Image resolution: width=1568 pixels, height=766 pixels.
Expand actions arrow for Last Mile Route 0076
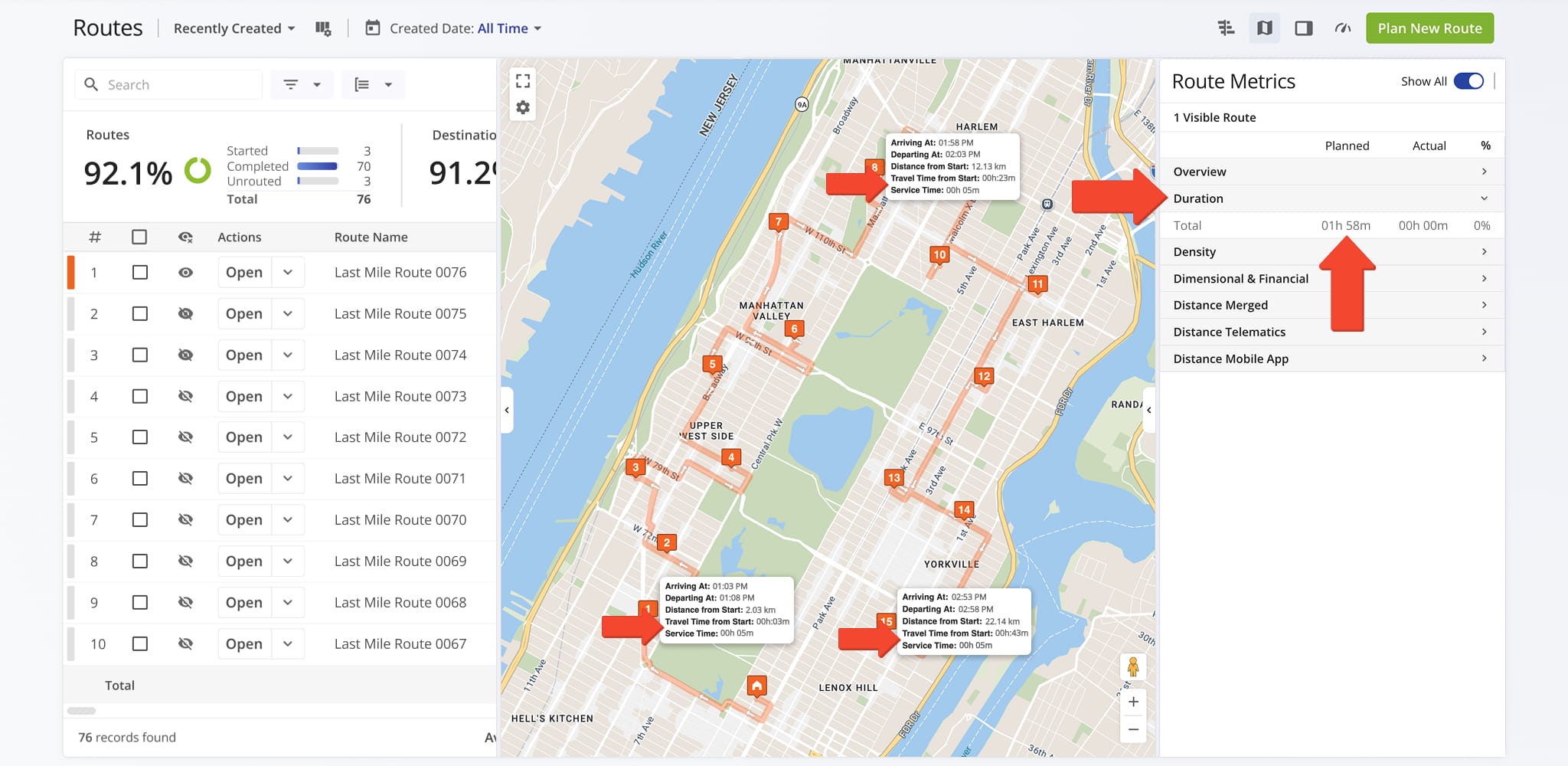click(288, 273)
